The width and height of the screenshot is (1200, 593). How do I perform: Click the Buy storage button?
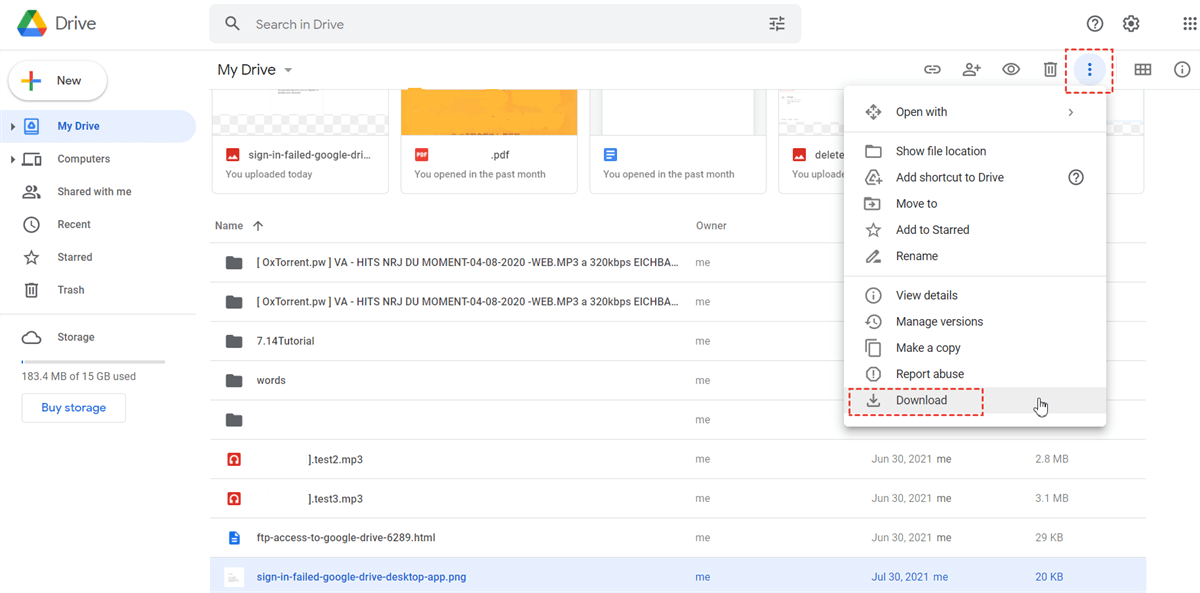(73, 408)
